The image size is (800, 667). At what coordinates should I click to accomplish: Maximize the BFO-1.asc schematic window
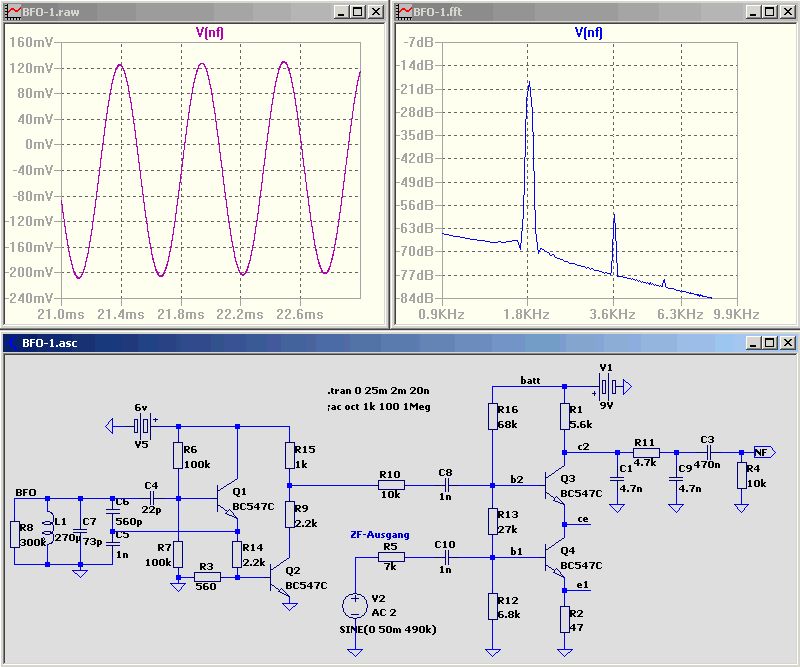click(x=770, y=342)
